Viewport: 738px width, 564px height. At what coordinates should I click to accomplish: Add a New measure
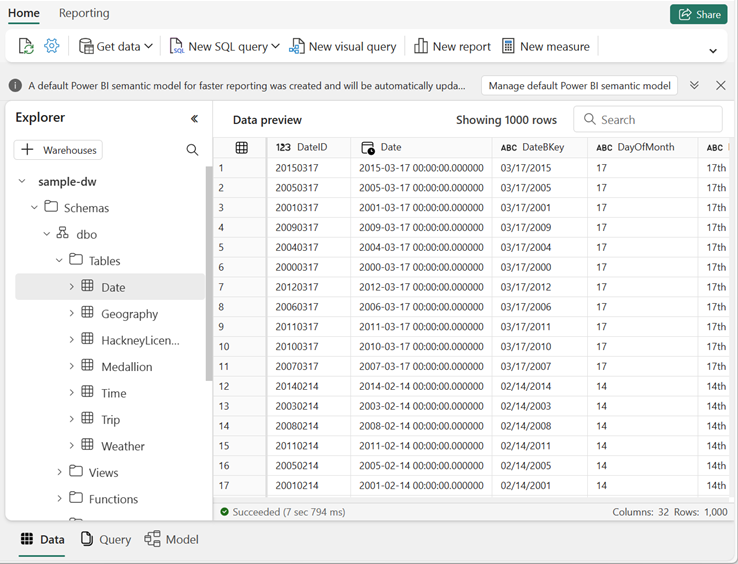tap(545, 46)
